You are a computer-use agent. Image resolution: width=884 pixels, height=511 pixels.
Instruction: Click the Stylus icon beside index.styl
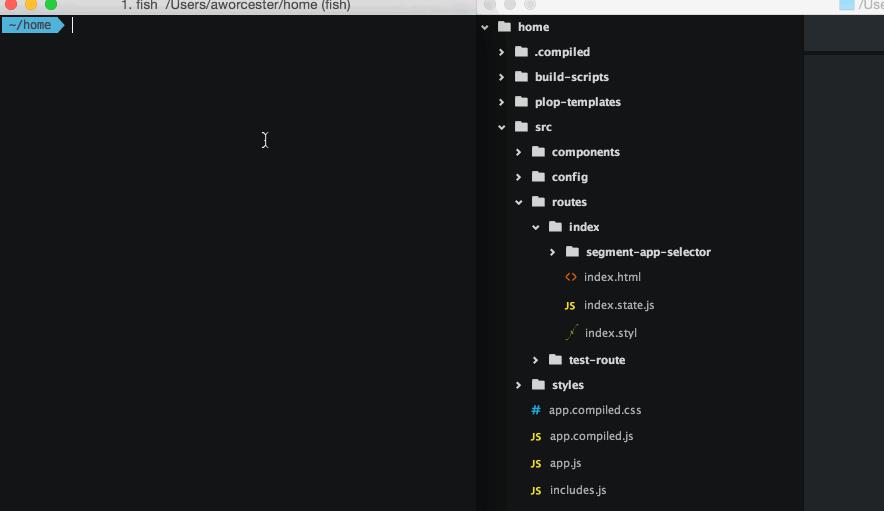(571, 333)
